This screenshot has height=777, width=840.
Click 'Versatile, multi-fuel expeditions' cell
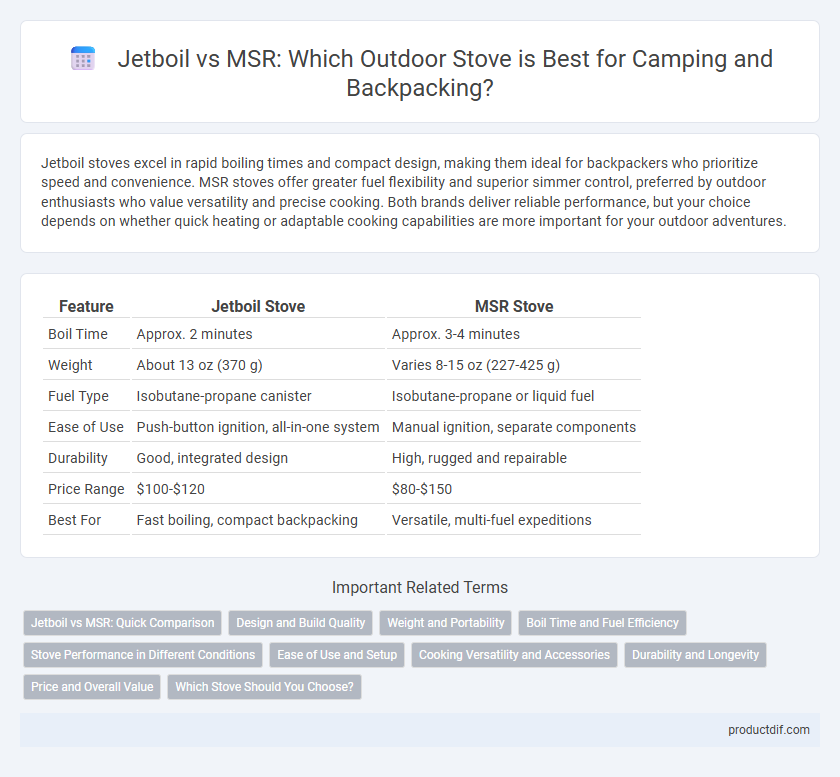point(514,520)
